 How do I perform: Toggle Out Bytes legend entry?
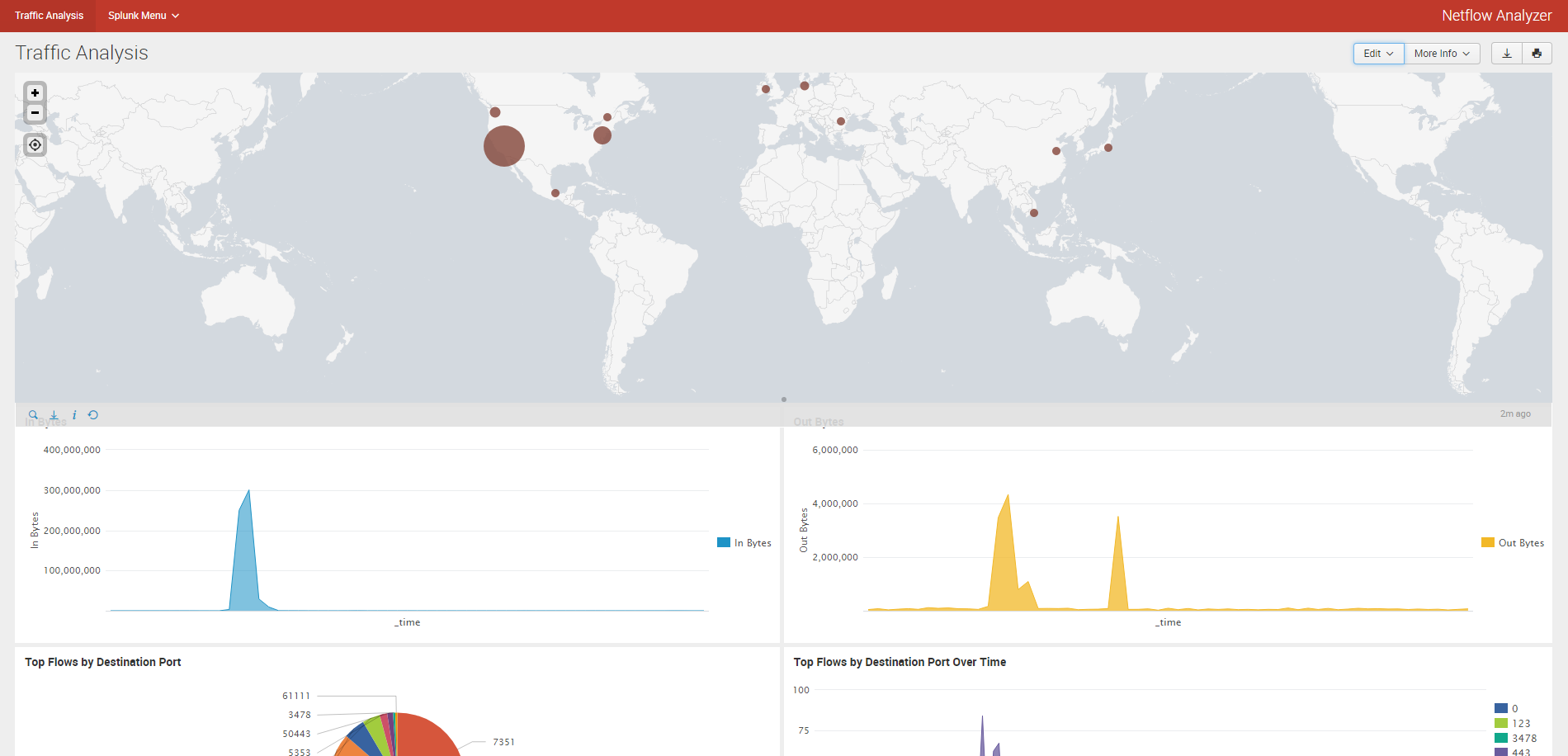tap(1513, 543)
